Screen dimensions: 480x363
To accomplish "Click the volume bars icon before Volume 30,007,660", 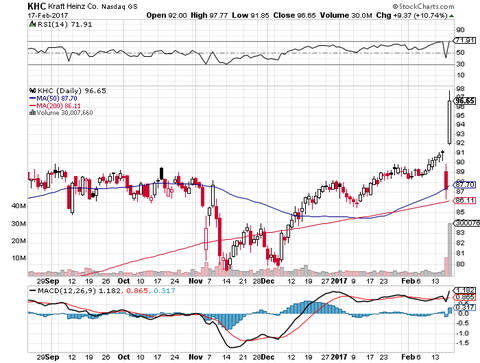I will point(32,113).
